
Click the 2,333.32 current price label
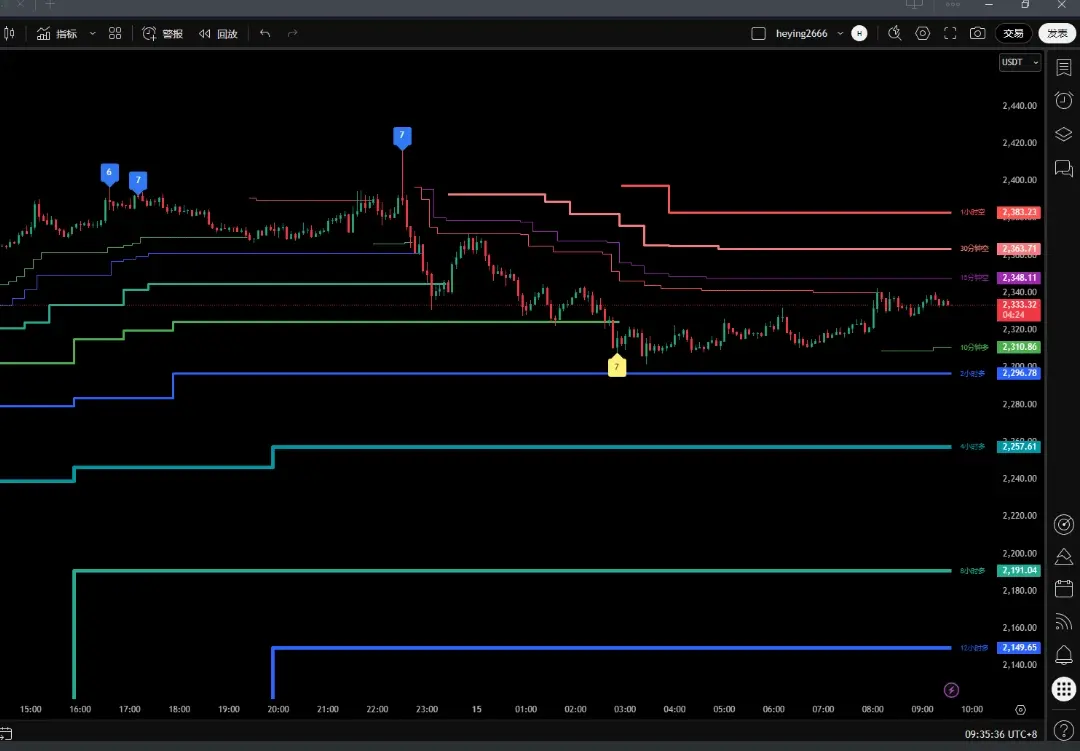click(x=1019, y=309)
